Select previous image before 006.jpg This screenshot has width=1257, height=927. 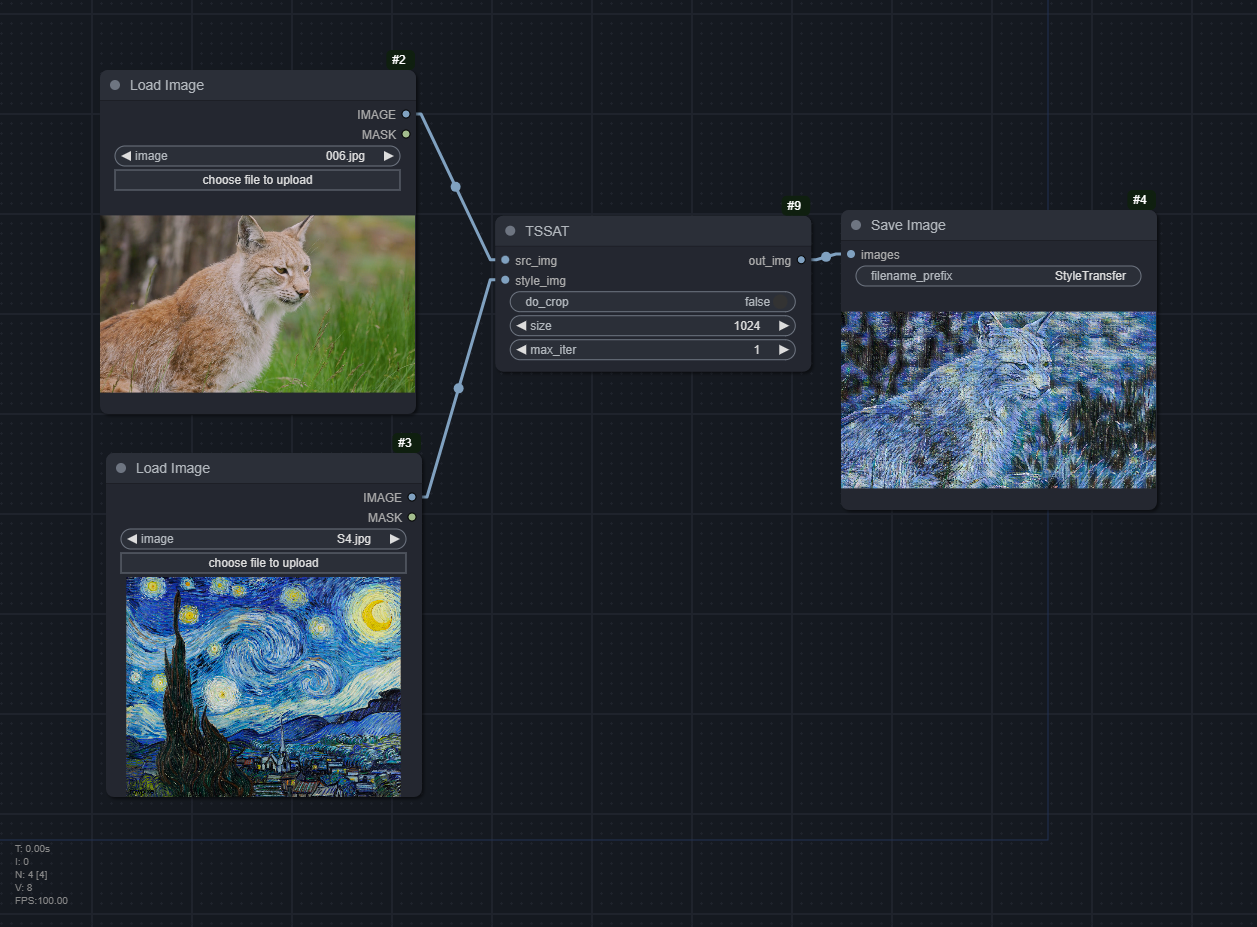pyautogui.click(x=125, y=156)
